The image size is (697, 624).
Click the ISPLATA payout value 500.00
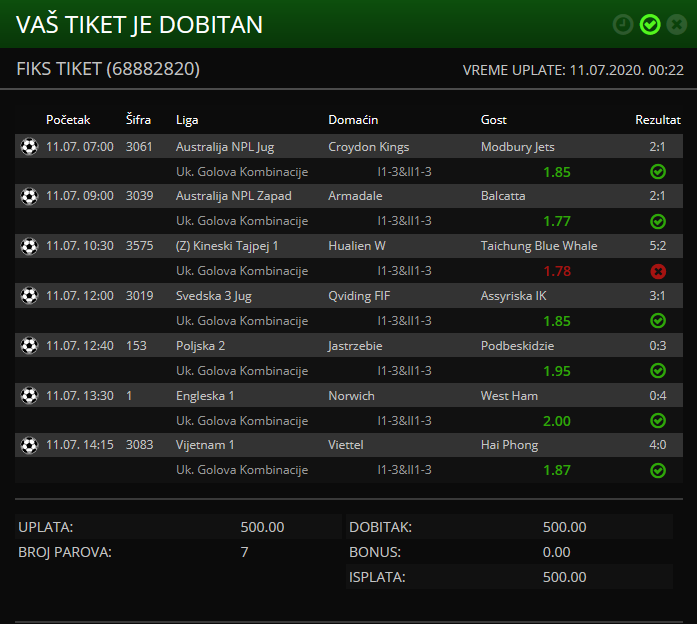[564, 577]
